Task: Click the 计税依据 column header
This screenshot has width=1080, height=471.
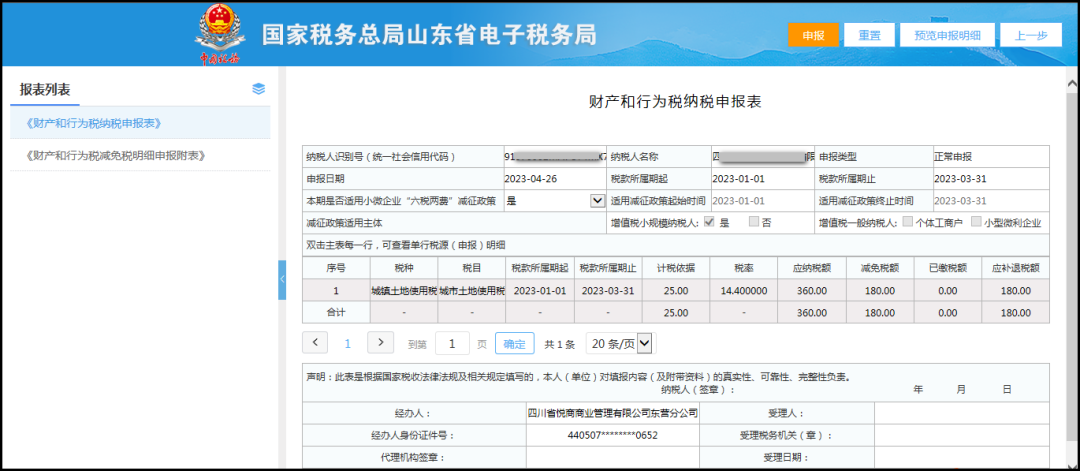Action: point(676,268)
